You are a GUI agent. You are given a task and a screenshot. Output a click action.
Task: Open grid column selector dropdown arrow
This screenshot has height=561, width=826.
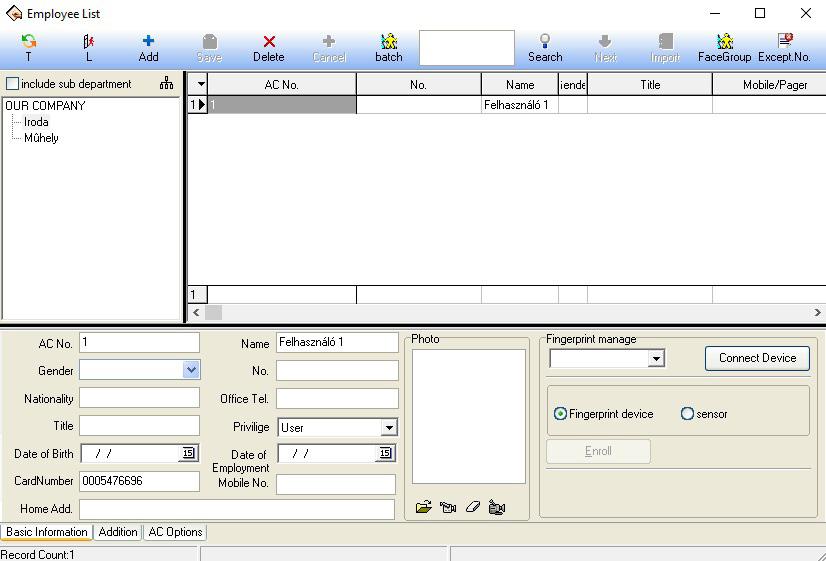(201, 84)
